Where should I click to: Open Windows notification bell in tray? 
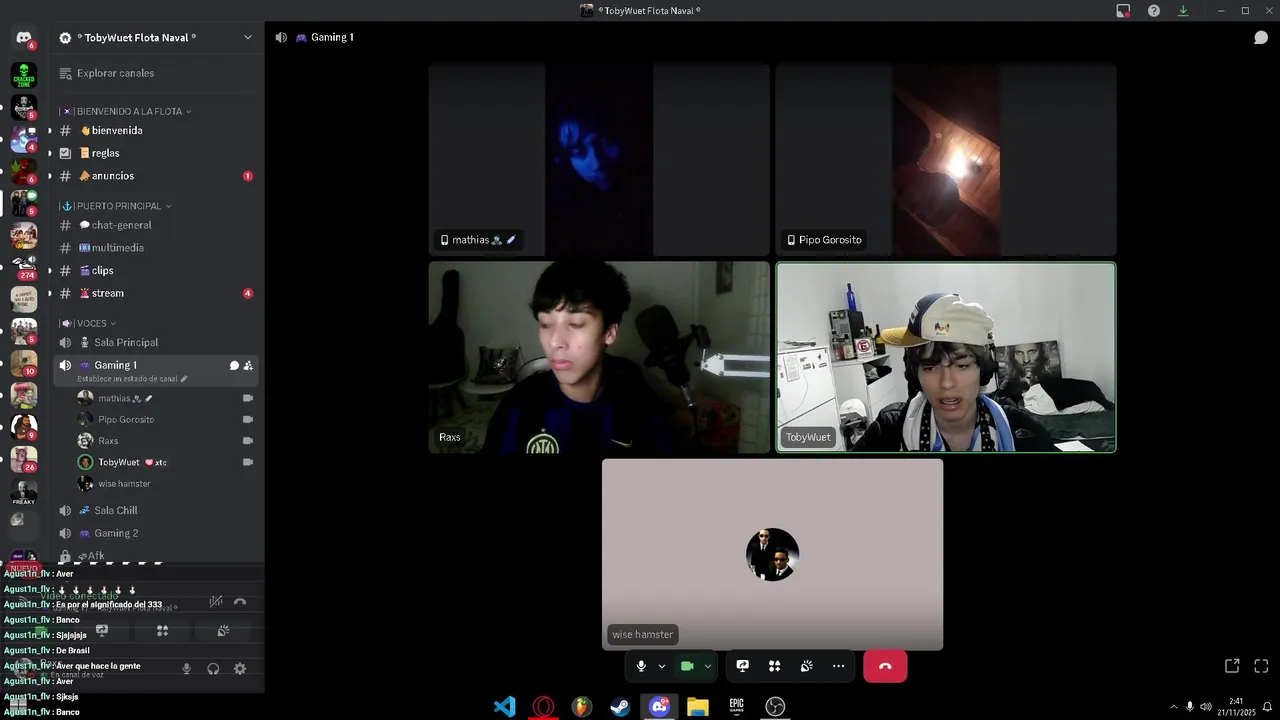(x=1267, y=707)
